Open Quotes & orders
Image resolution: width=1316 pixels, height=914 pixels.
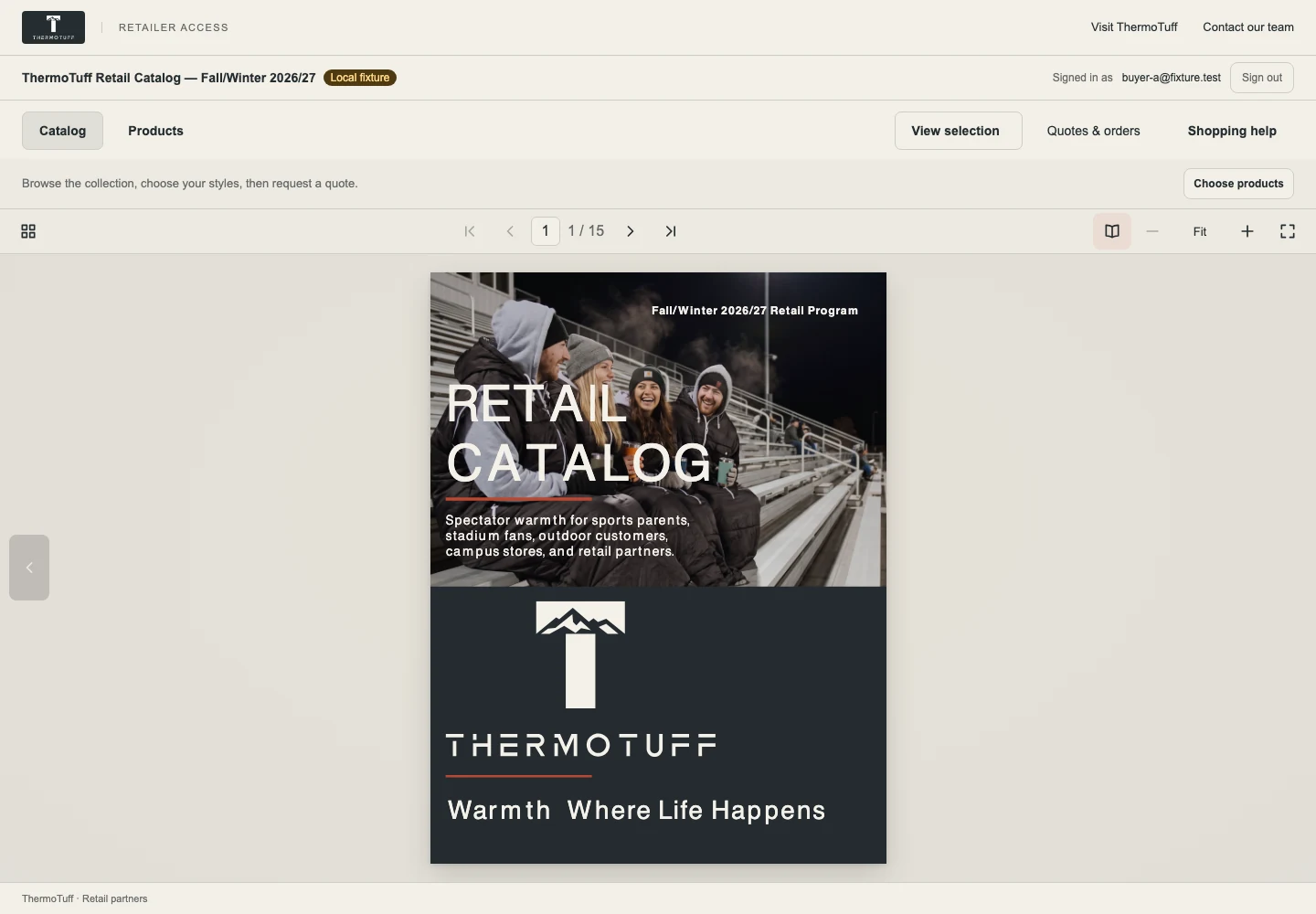coord(1093,131)
